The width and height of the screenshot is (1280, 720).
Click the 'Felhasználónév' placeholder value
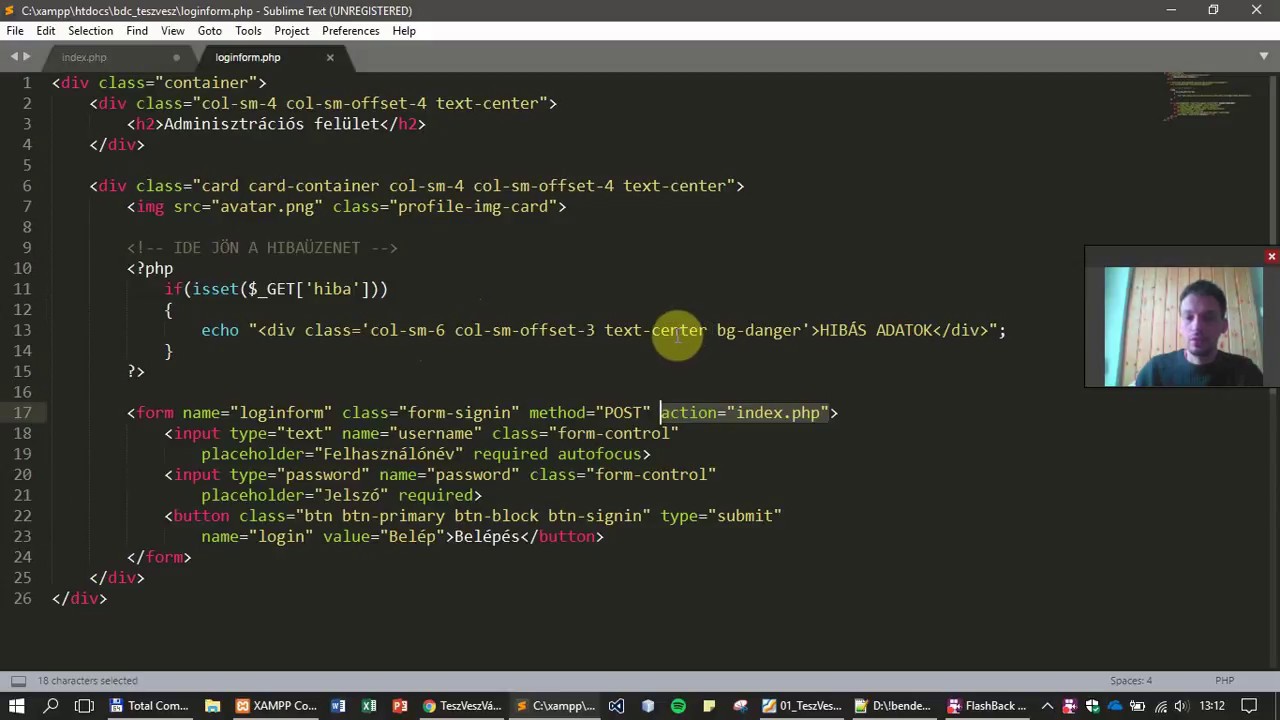(388, 454)
